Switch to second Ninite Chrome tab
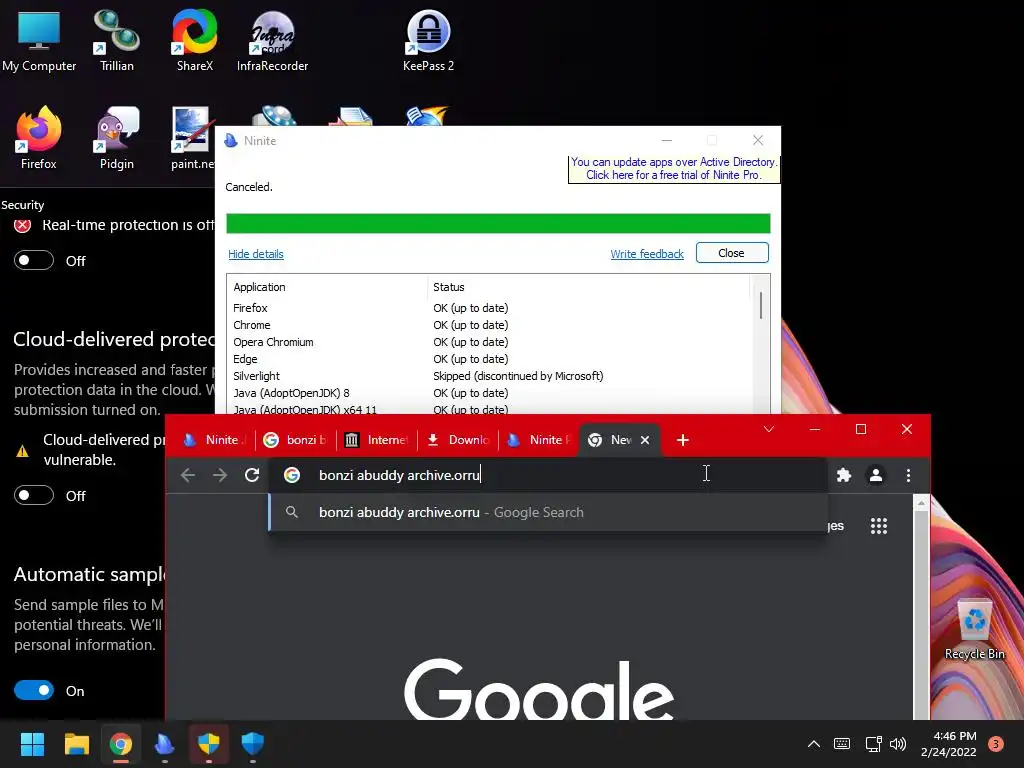The width and height of the screenshot is (1024, 768). pos(538,440)
